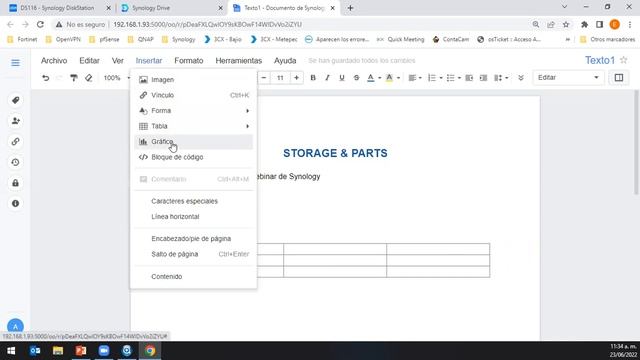640x360 pixels.
Task: Select Caracteres especiales menu item
Action: coord(193,201)
